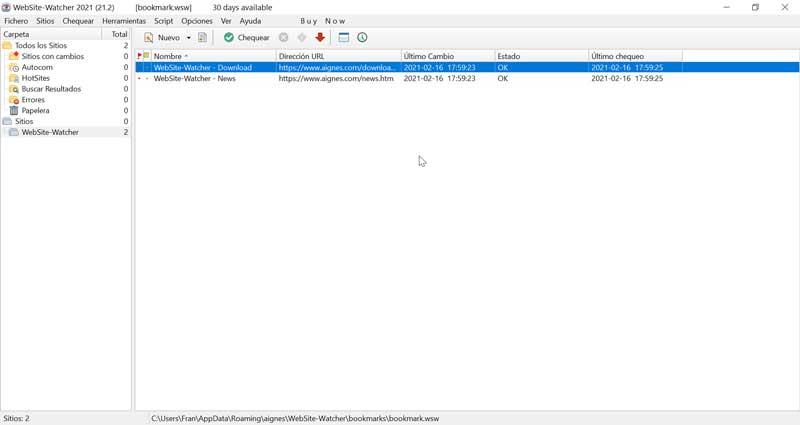Open the Script menu

point(164,21)
